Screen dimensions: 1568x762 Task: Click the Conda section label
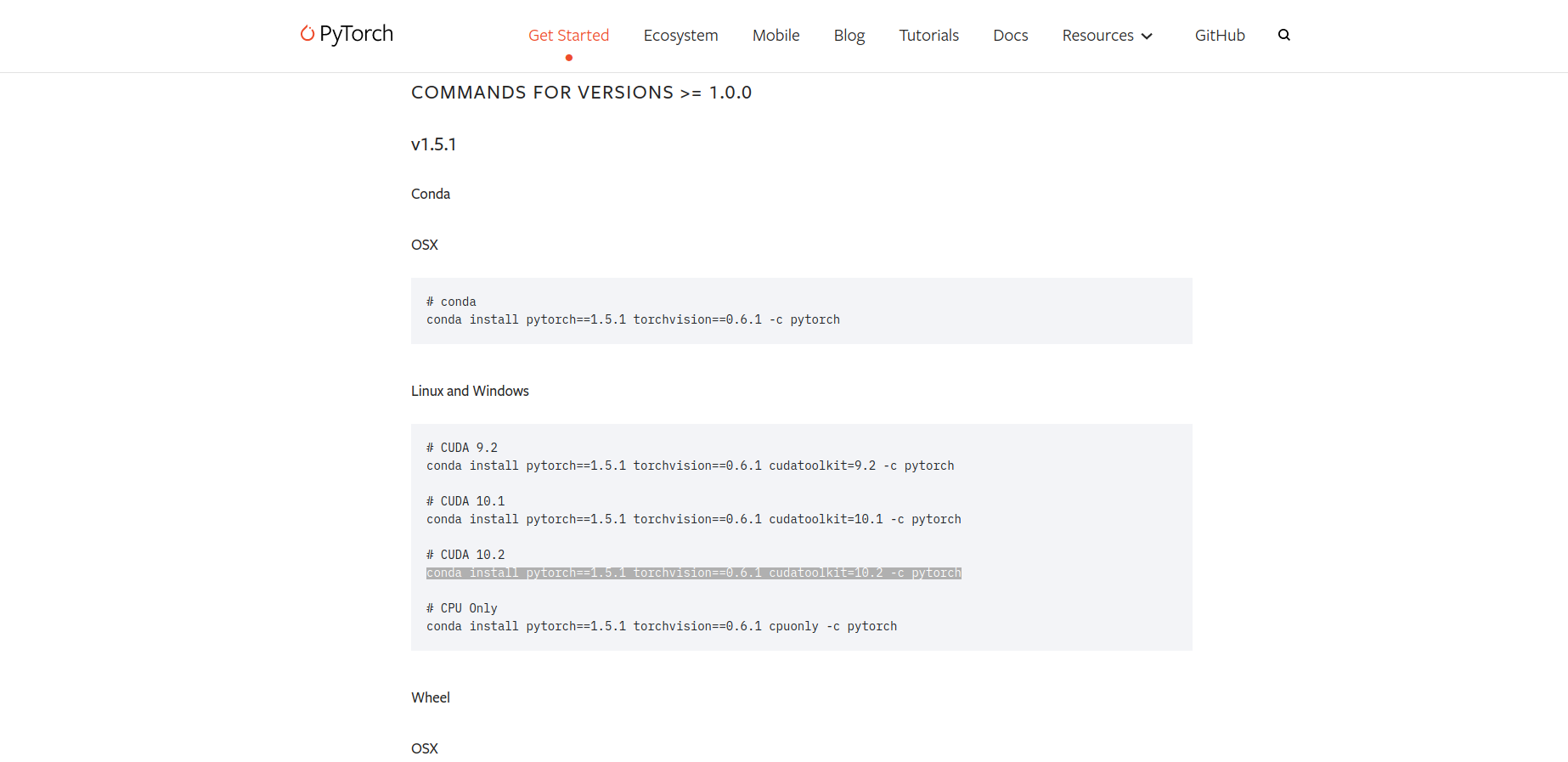[431, 194]
